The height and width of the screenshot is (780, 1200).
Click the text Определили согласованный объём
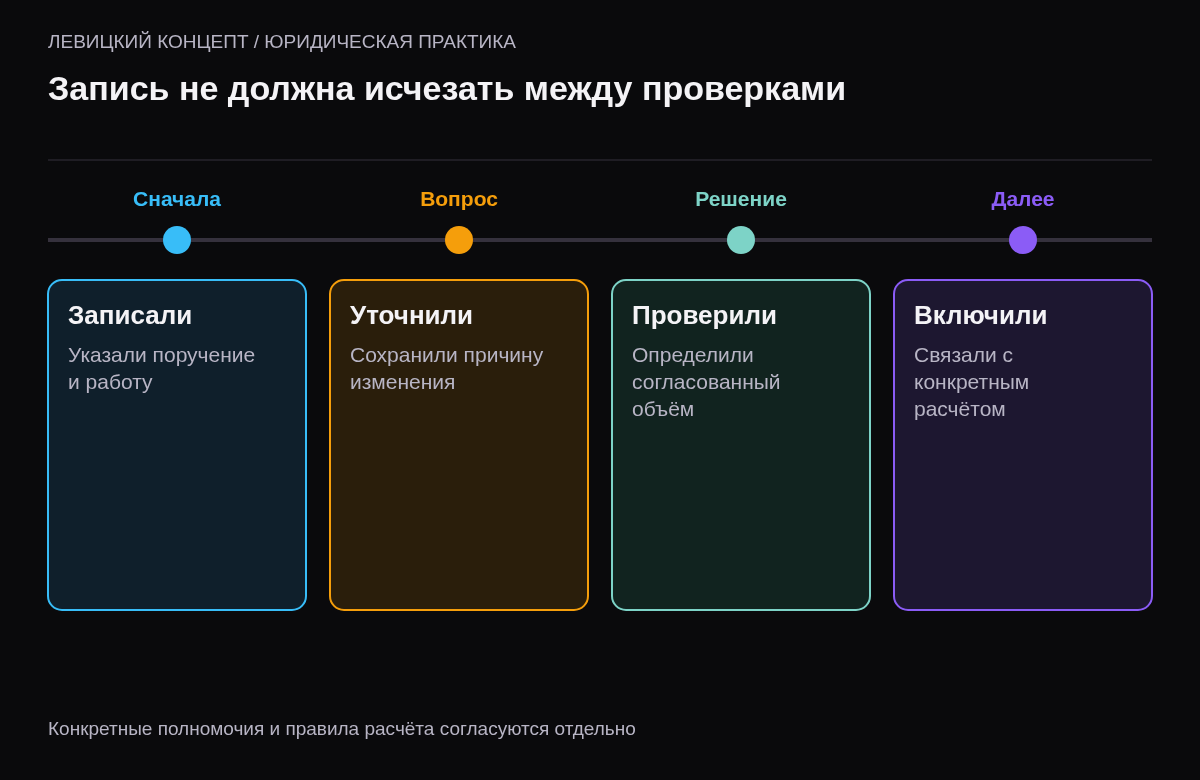point(706,382)
